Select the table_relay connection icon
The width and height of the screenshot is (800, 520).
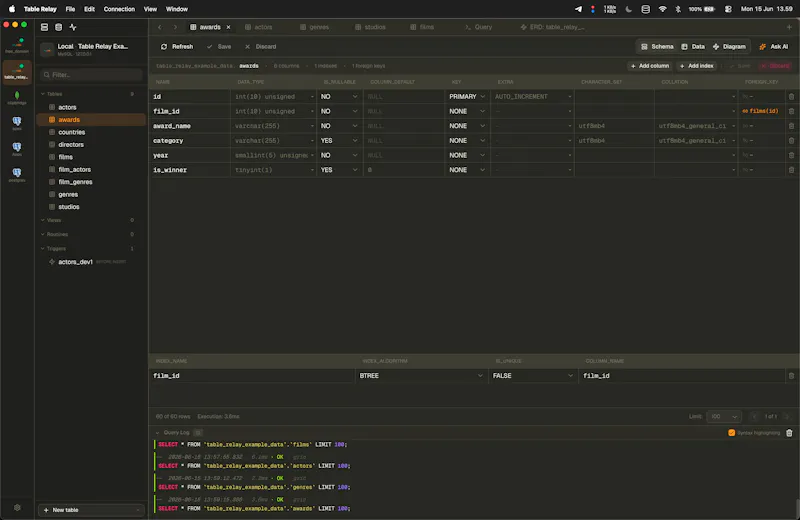point(17,71)
